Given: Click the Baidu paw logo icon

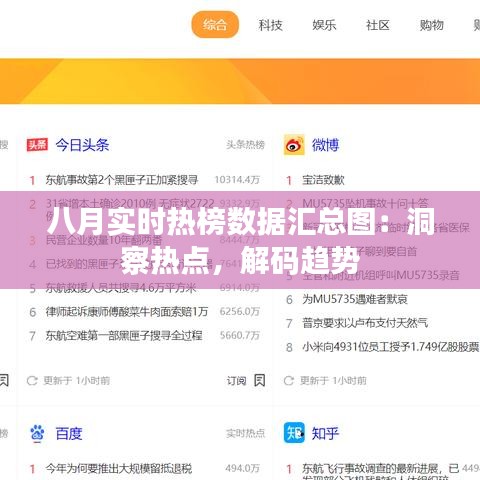Looking at the screenshot, I should point(37,433).
